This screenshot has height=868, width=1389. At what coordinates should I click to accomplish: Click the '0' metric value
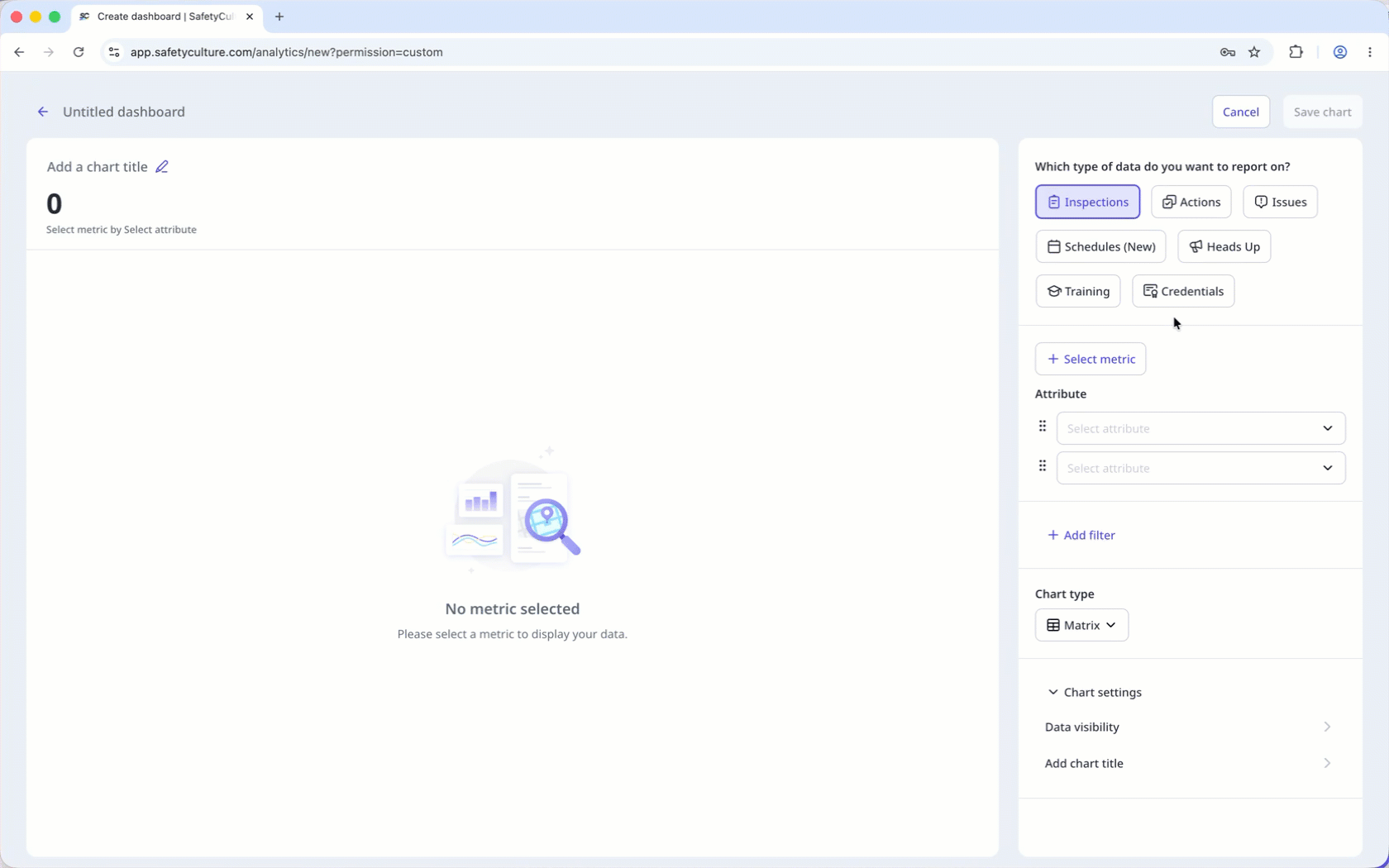coord(55,203)
